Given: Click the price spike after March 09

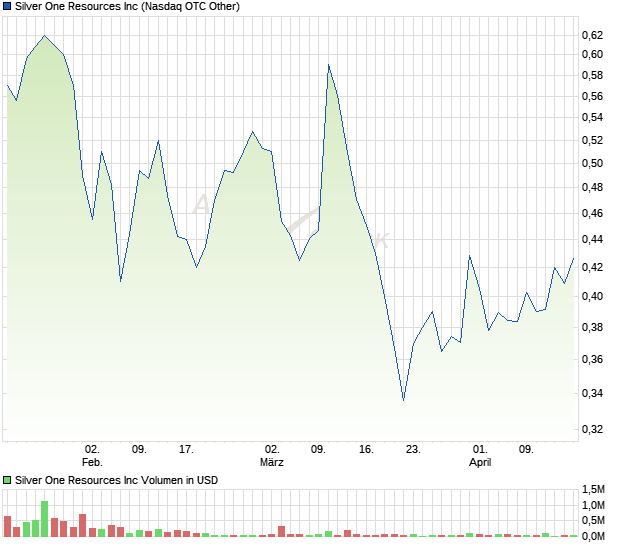Looking at the screenshot, I should (x=329, y=65).
